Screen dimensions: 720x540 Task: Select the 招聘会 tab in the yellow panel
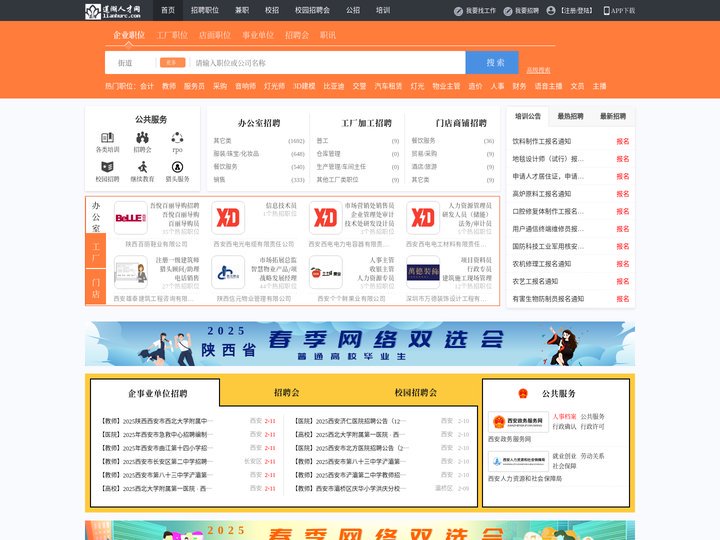point(287,393)
